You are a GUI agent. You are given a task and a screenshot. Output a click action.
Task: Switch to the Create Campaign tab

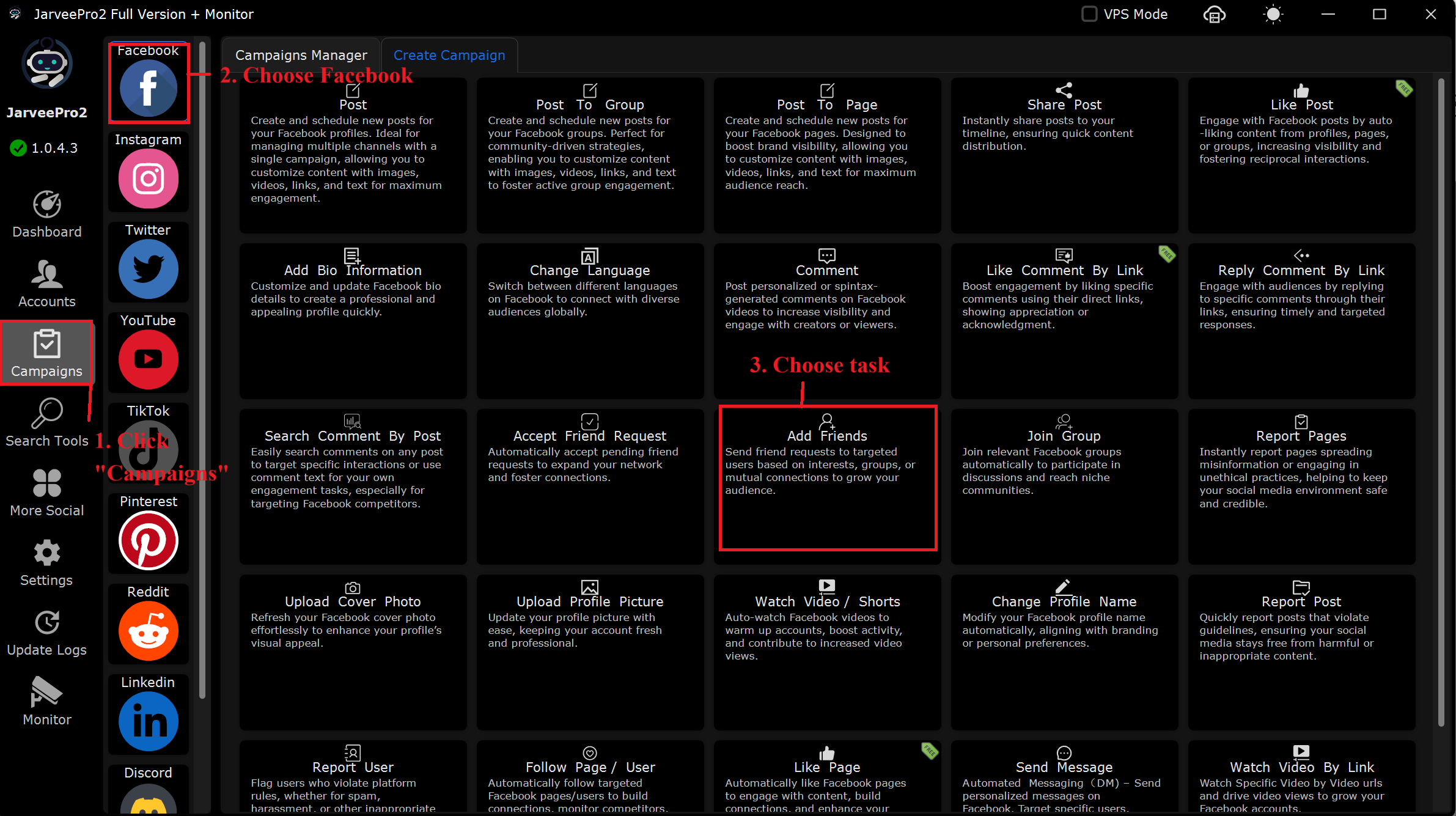pos(449,55)
